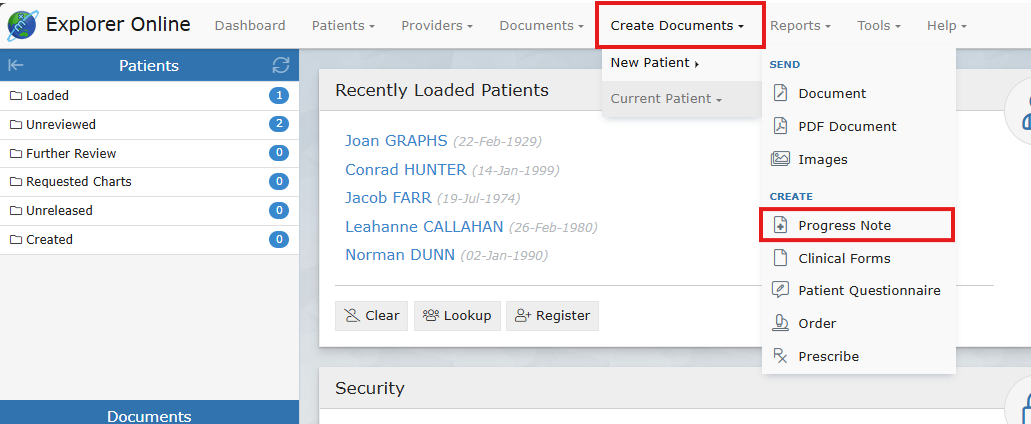Select the PDF Document send option
This screenshot has width=1031, height=424.
pyautogui.click(x=846, y=126)
